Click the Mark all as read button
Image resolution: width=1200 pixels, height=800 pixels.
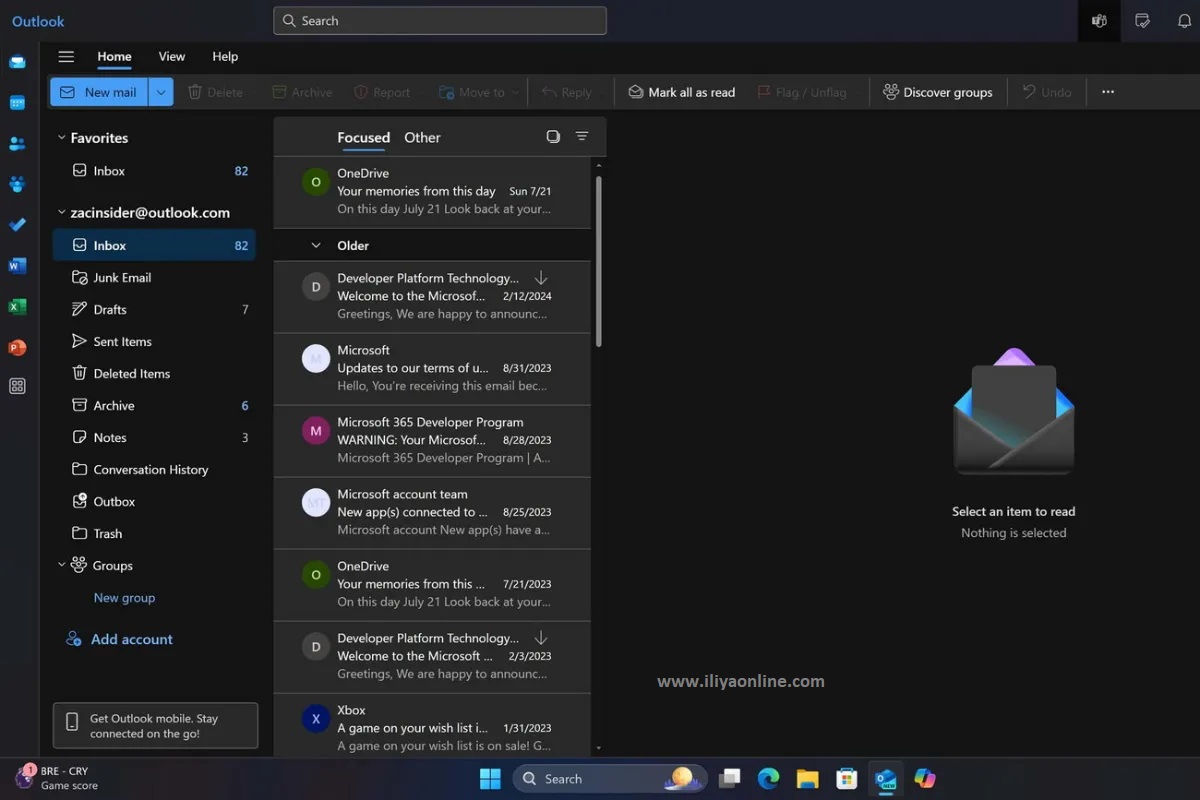point(681,92)
